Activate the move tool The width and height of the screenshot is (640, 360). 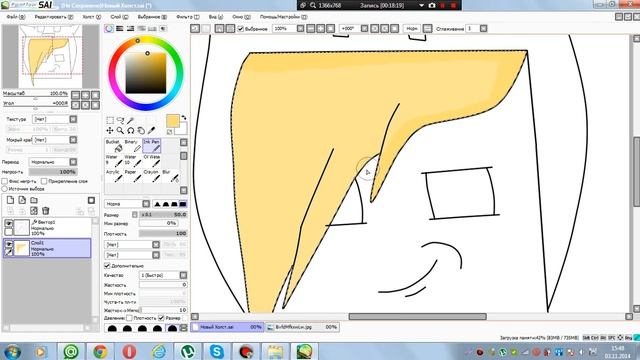coord(110,131)
